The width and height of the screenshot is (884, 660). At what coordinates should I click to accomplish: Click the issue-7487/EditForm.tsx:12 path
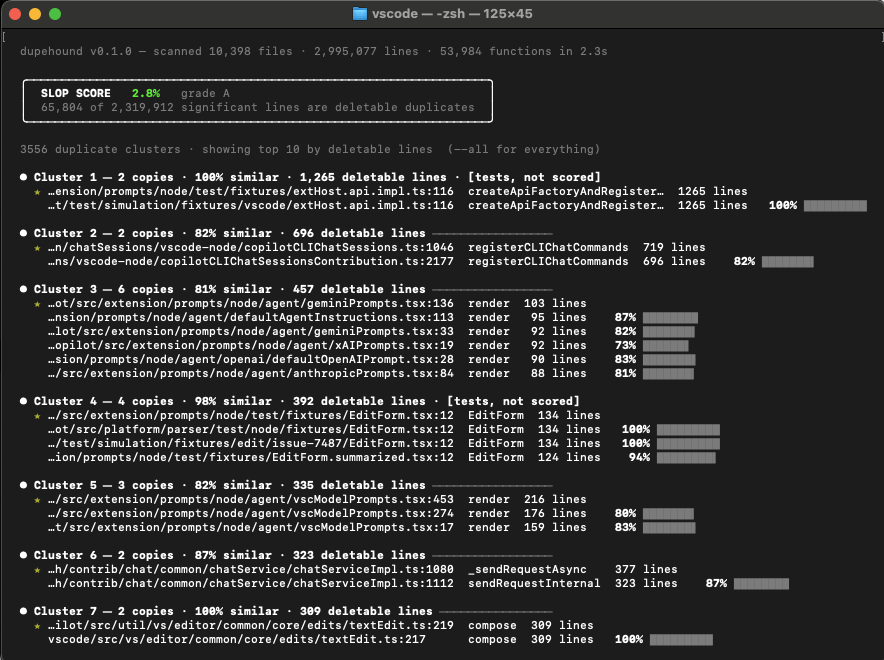pos(251,444)
